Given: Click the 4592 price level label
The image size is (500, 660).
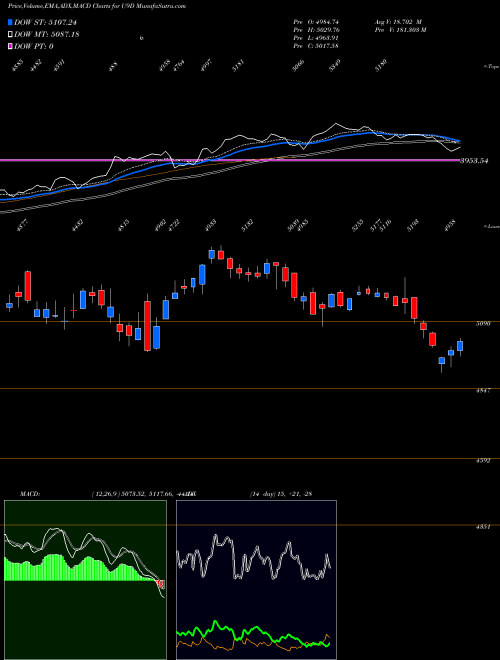Looking at the screenshot, I should [x=483, y=460].
